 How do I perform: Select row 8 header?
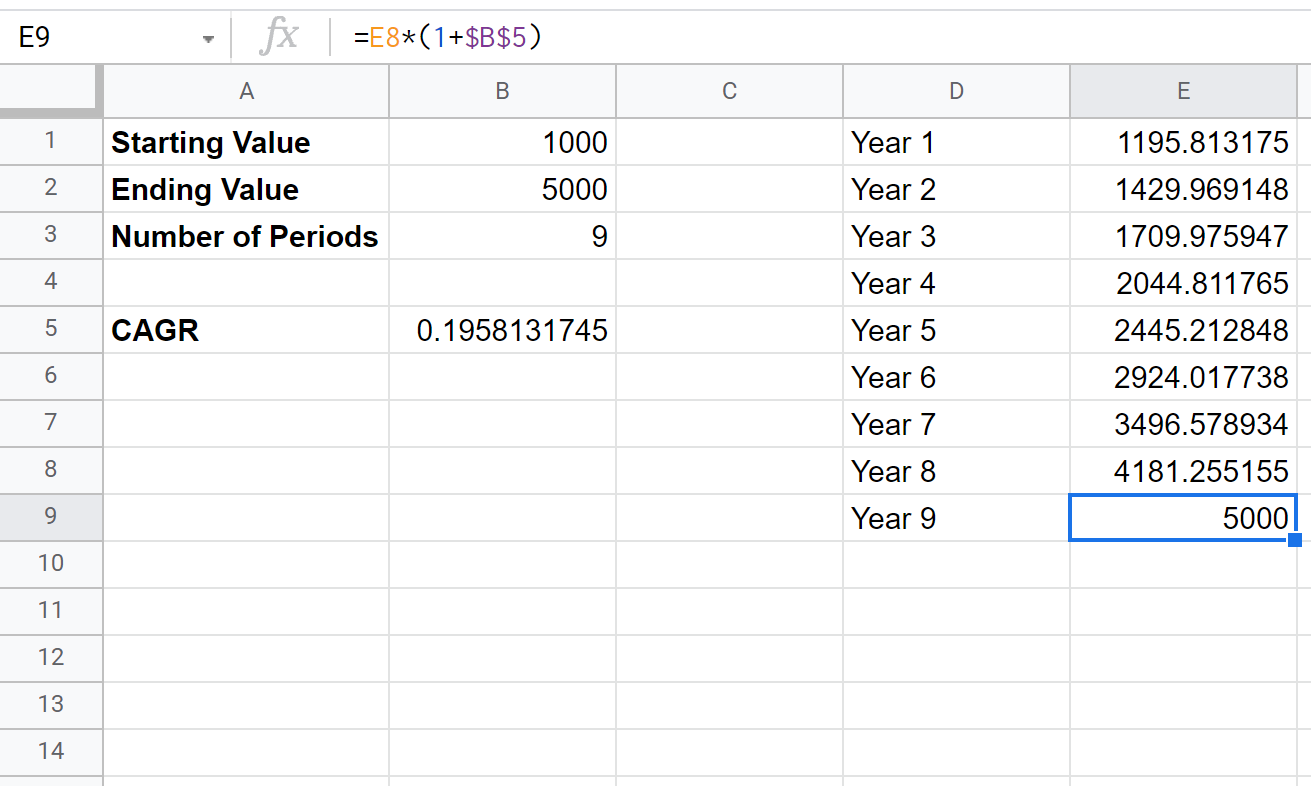51,471
